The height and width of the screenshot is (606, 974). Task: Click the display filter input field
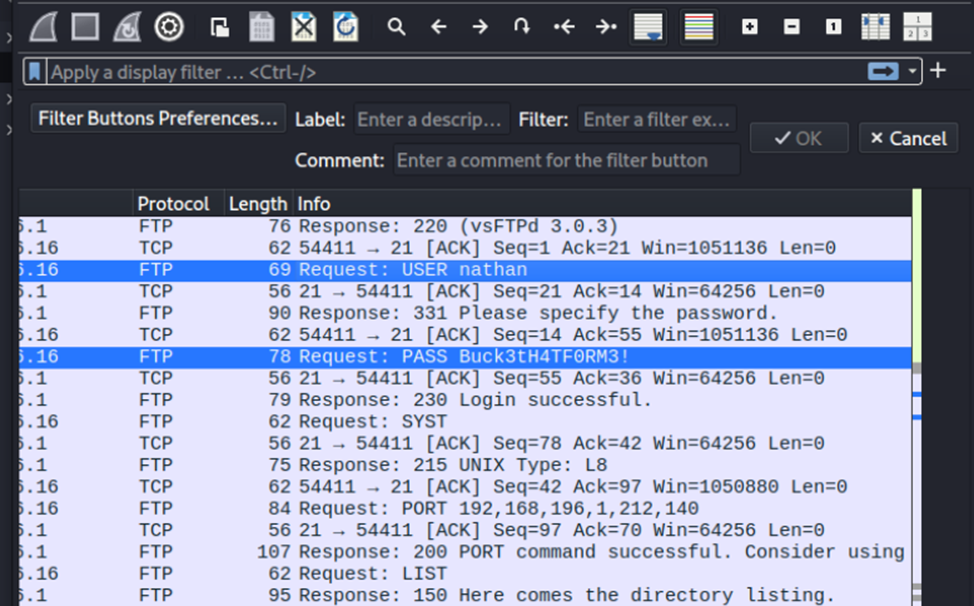pyautogui.click(x=457, y=72)
